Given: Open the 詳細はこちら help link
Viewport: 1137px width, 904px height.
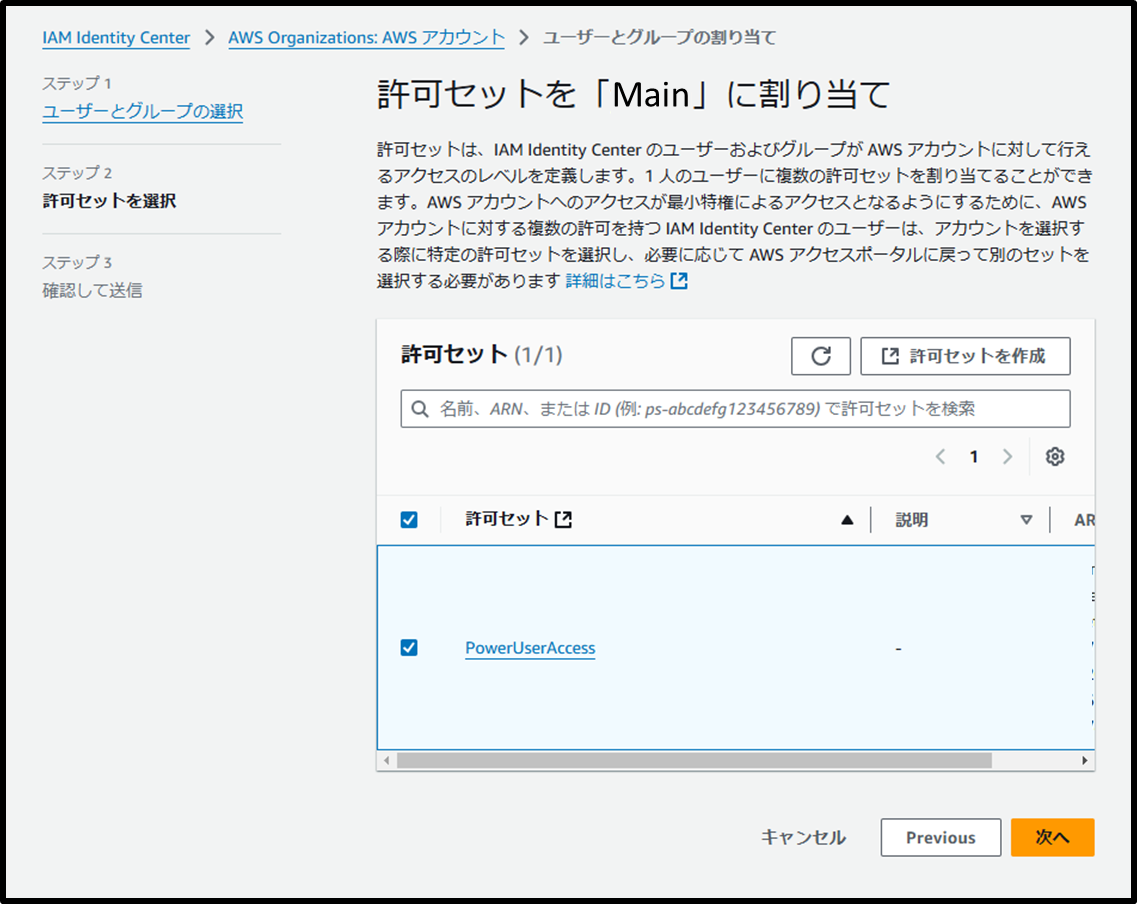Looking at the screenshot, I should click(x=615, y=281).
